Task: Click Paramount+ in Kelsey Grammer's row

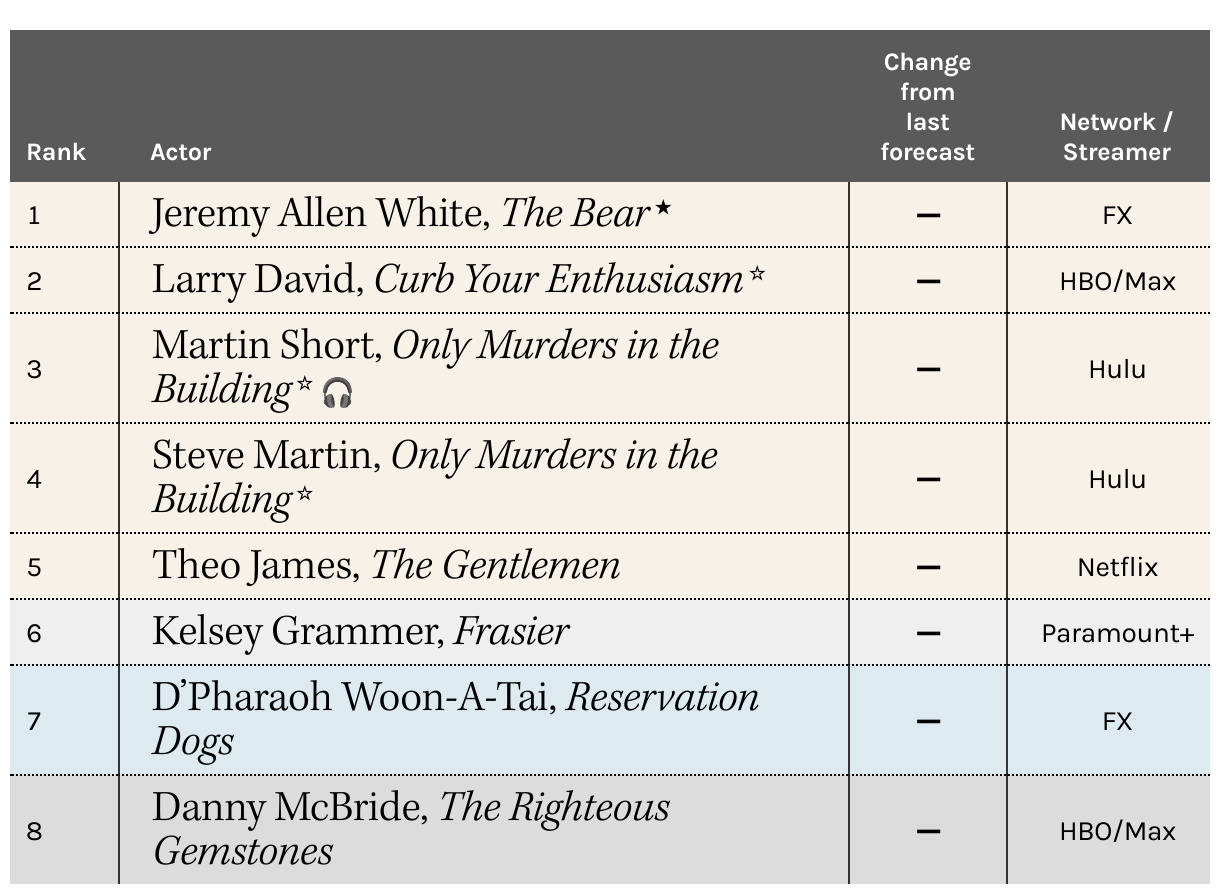Action: [1117, 633]
